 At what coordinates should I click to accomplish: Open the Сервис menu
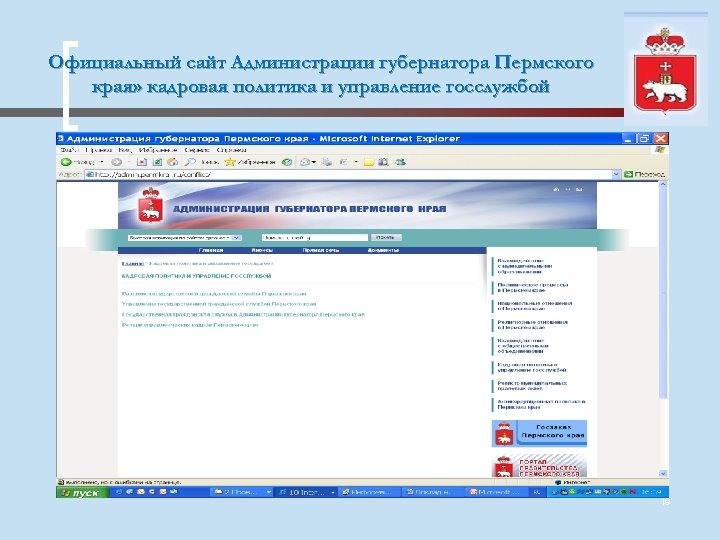(x=197, y=150)
